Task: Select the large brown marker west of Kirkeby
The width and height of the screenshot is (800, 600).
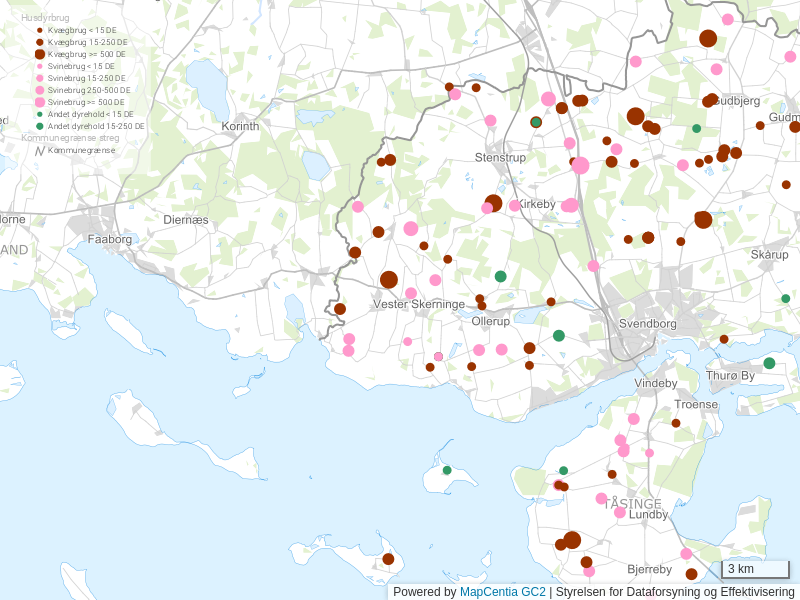Action: 493,203
